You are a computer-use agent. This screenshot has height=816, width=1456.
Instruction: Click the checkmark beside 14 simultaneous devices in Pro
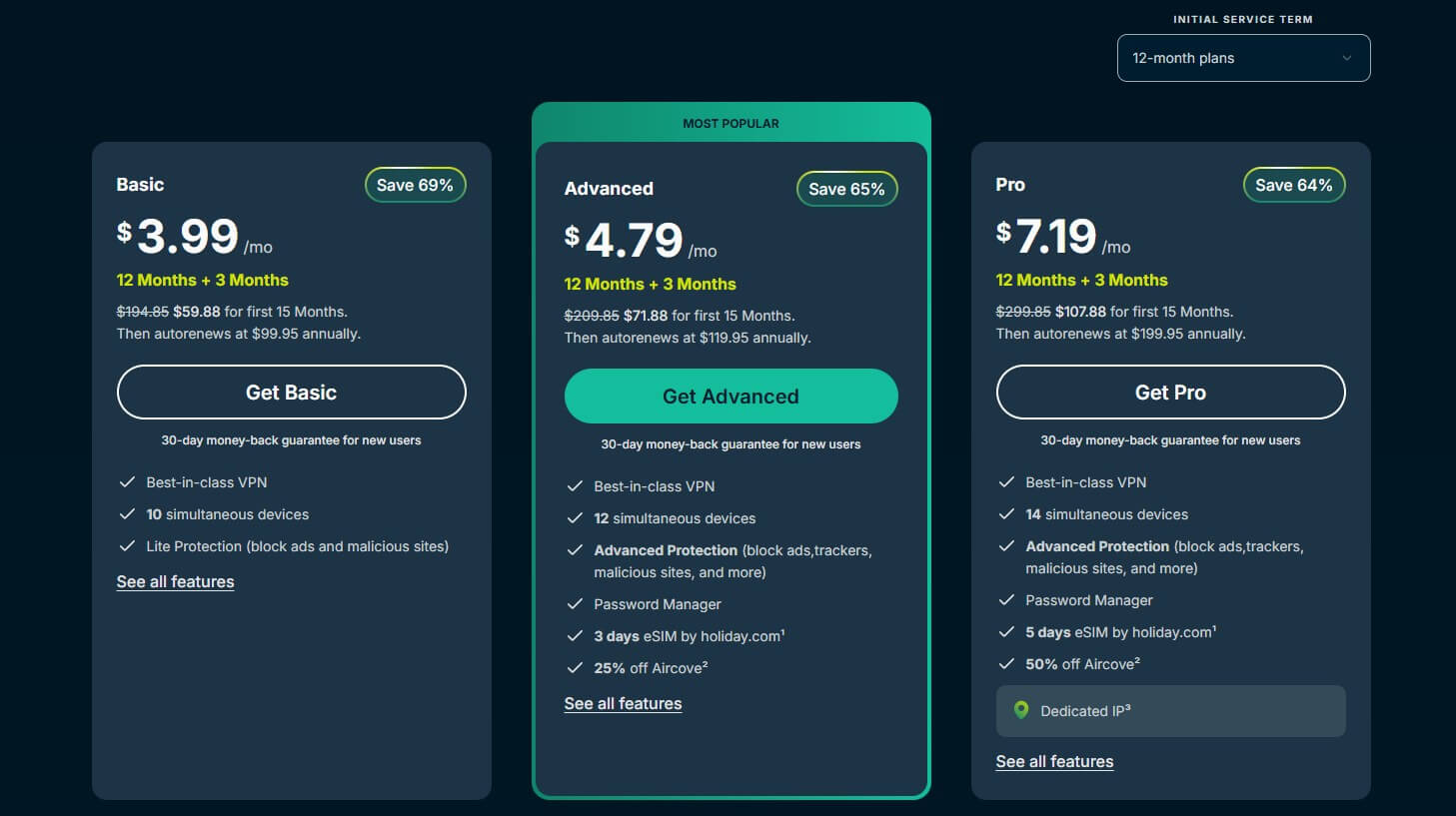1005,513
